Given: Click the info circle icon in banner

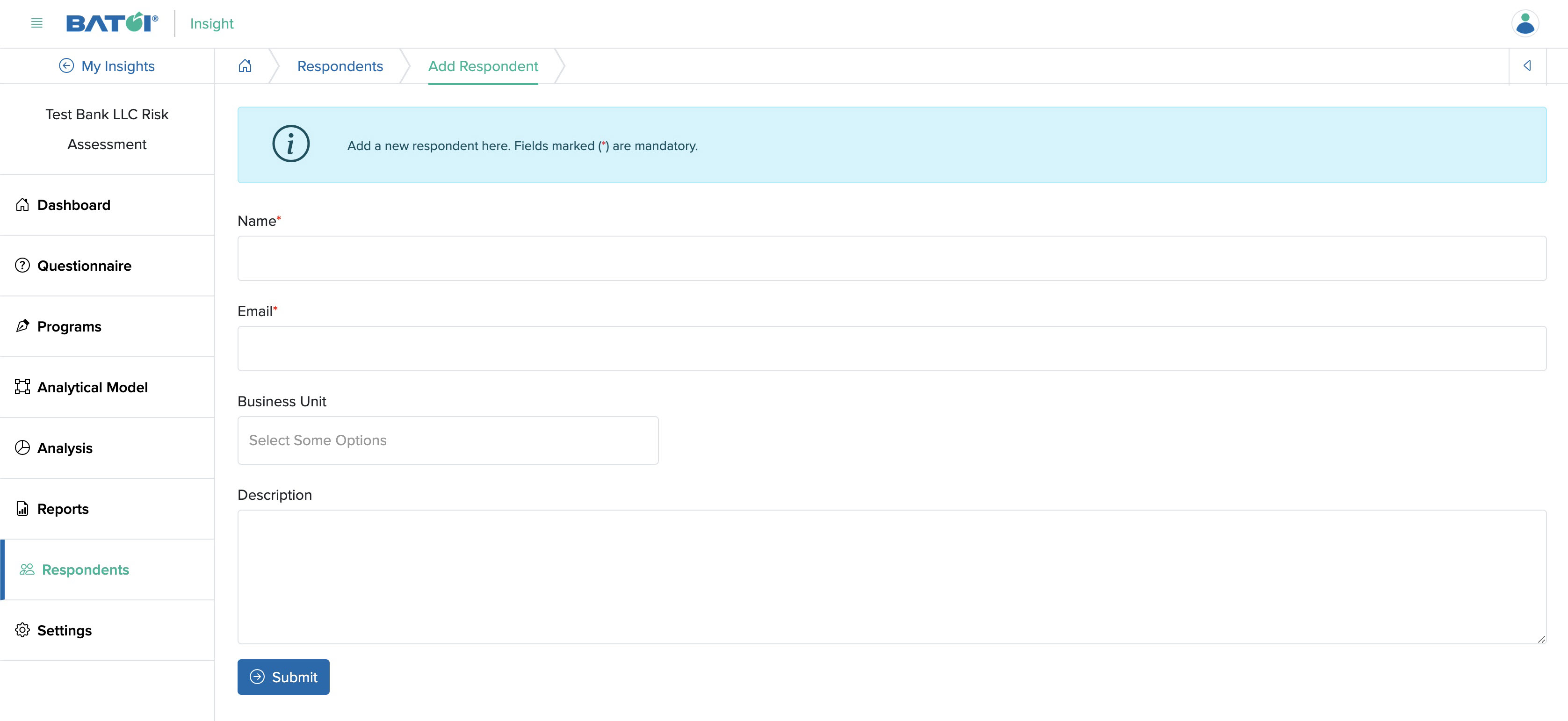Looking at the screenshot, I should [x=291, y=144].
